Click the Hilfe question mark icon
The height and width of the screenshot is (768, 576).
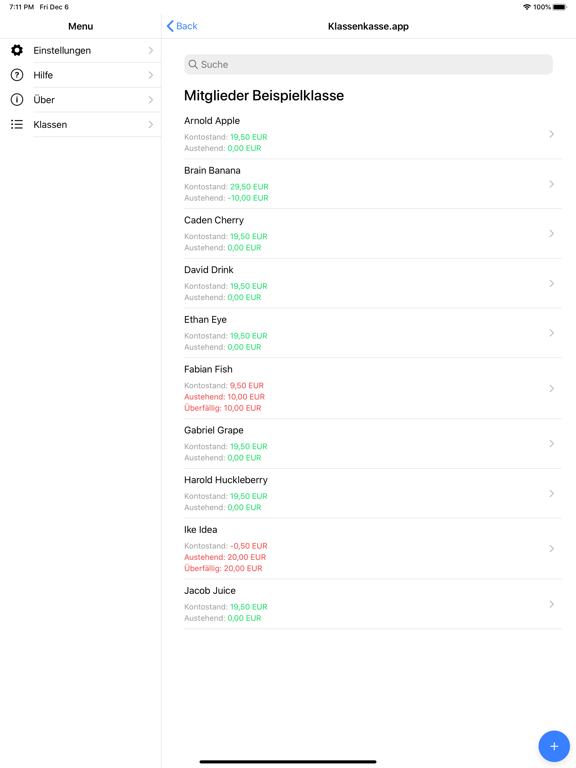(x=17, y=75)
